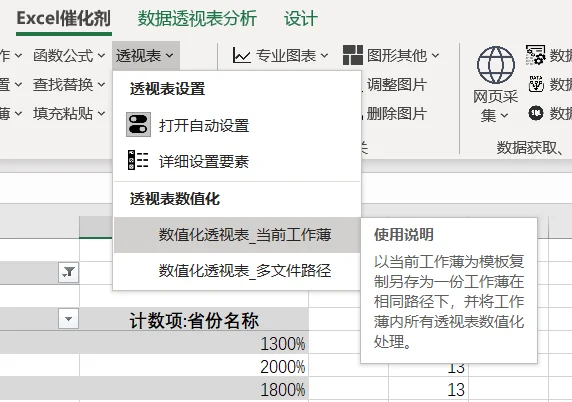572x402 pixels.
Task: Click the list icon beside 详细设置要素
Action: (138, 160)
